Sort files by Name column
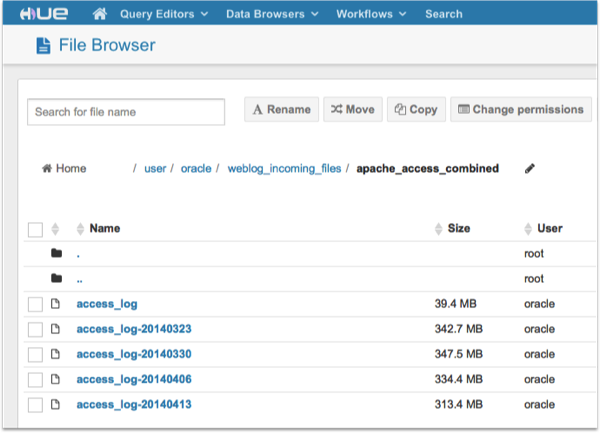Image resolution: width=600 pixels, height=433 pixels. click(99, 228)
